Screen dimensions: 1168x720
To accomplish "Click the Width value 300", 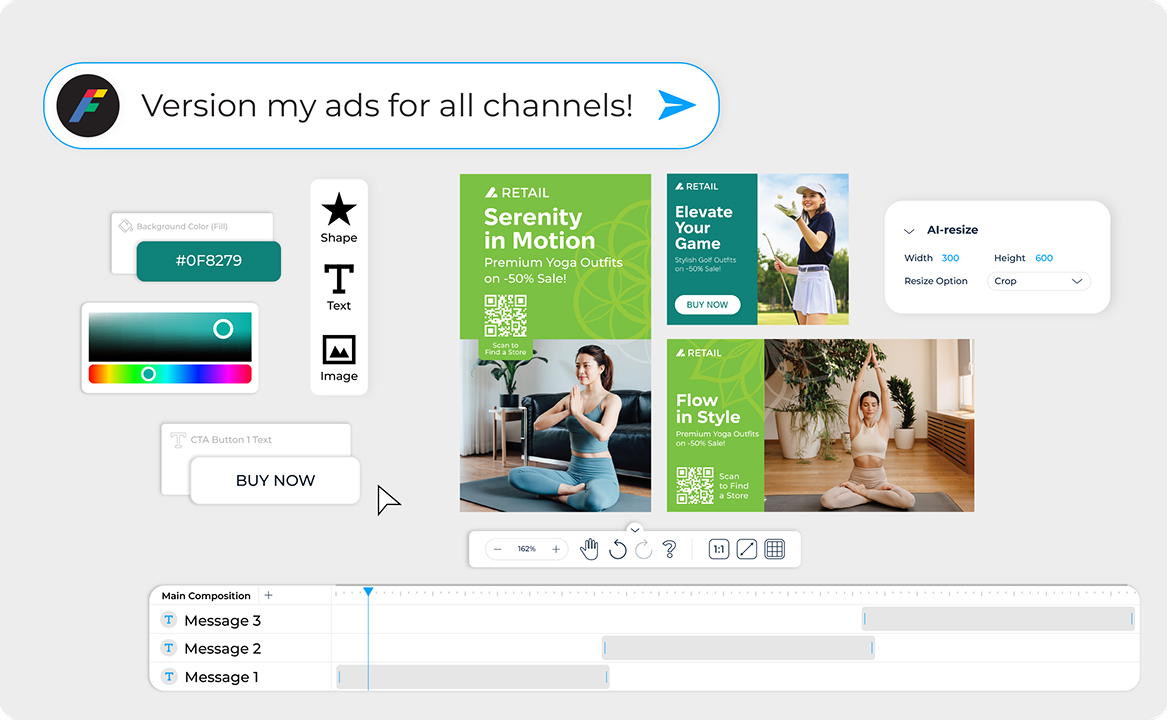I will click(950, 258).
